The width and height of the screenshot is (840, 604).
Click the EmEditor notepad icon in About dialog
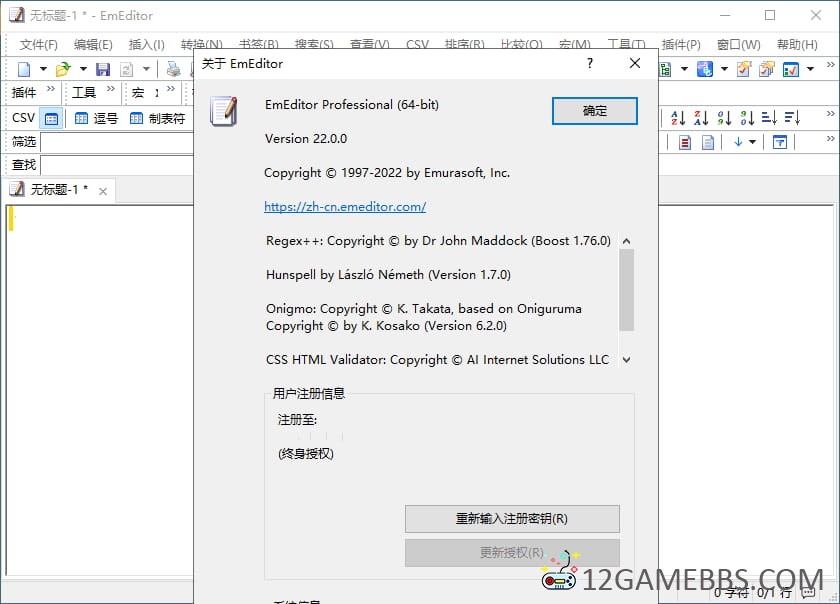tap(223, 111)
